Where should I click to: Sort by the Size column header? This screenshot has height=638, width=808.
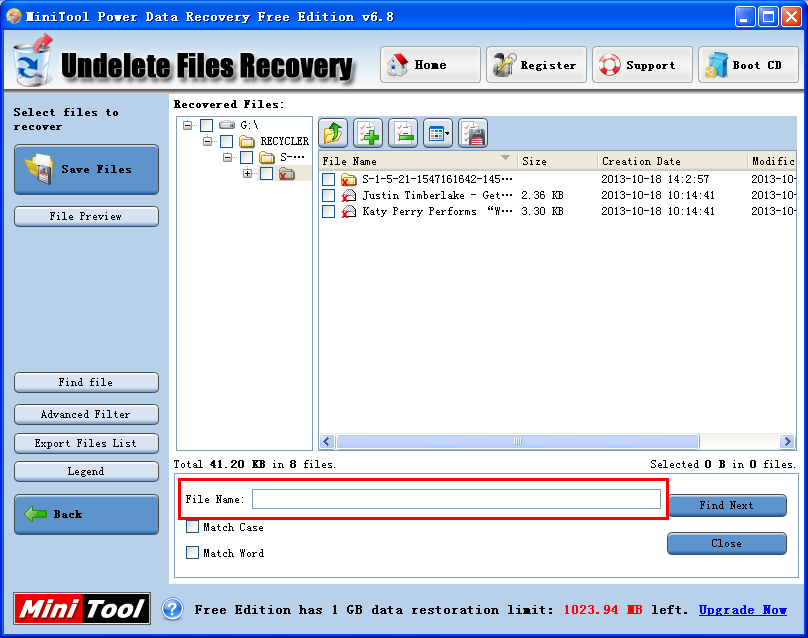(558, 161)
